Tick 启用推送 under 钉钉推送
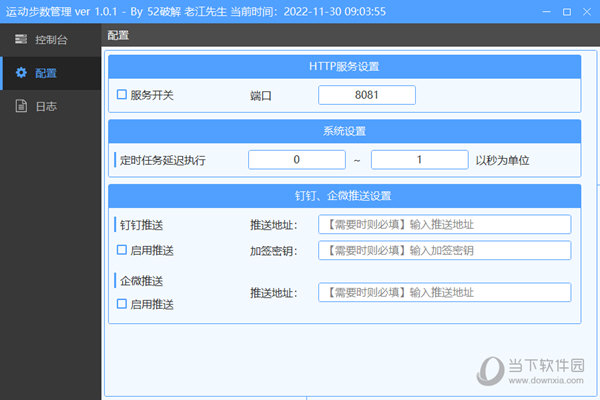 pyautogui.click(x=122, y=250)
